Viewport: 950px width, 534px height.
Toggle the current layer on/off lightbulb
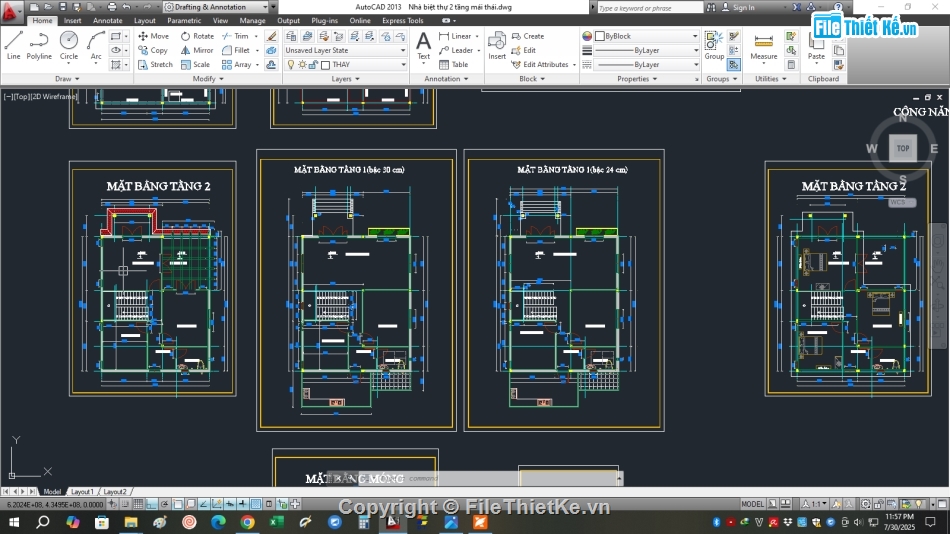click(291, 64)
